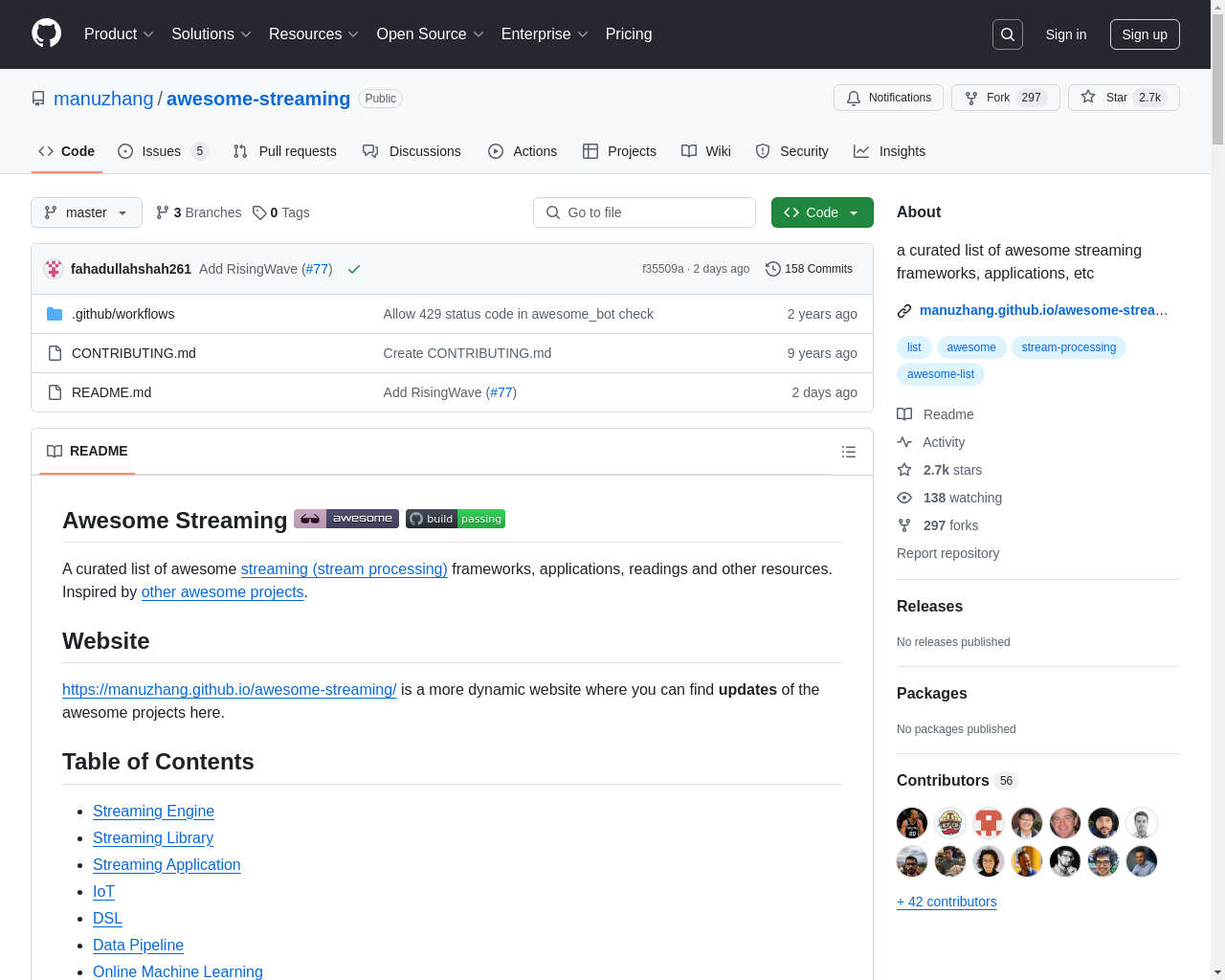
Task: Open the Contributors heading link
Action: point(957,780)
